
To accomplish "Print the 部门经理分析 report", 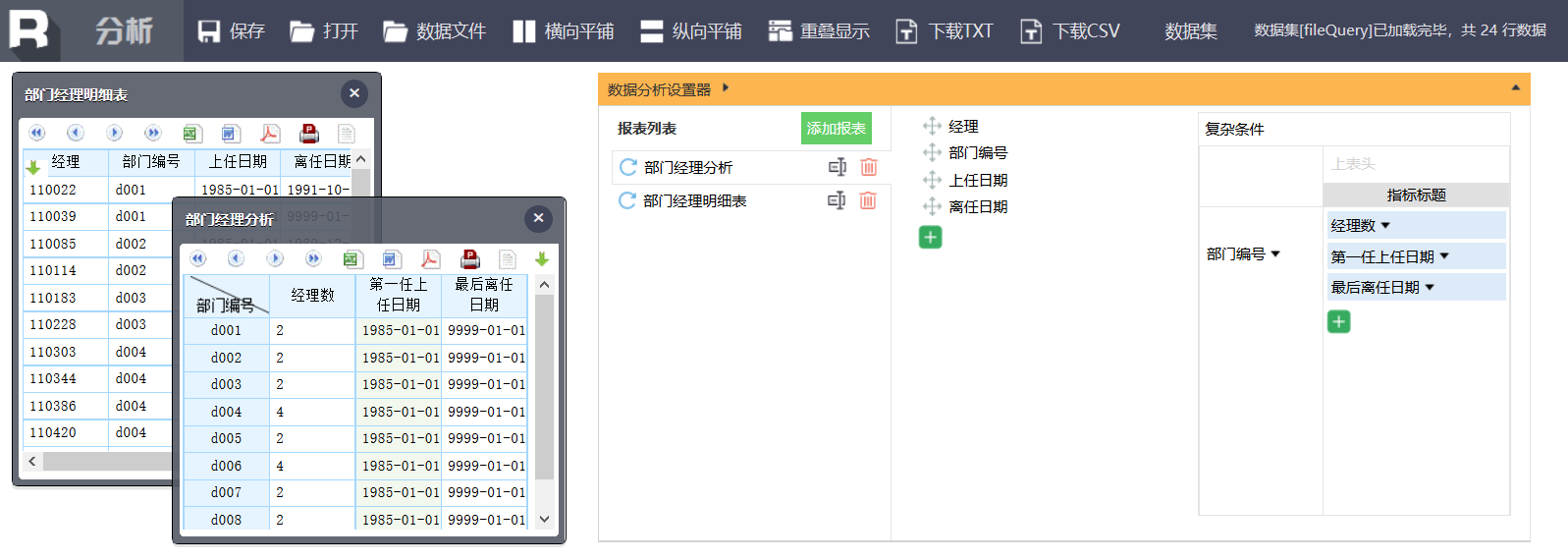I will (470, 259).
